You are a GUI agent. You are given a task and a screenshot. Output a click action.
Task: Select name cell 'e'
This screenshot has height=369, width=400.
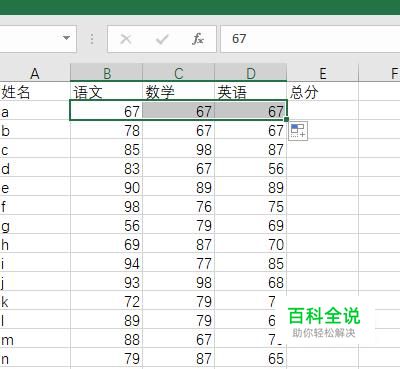(35, 186)
